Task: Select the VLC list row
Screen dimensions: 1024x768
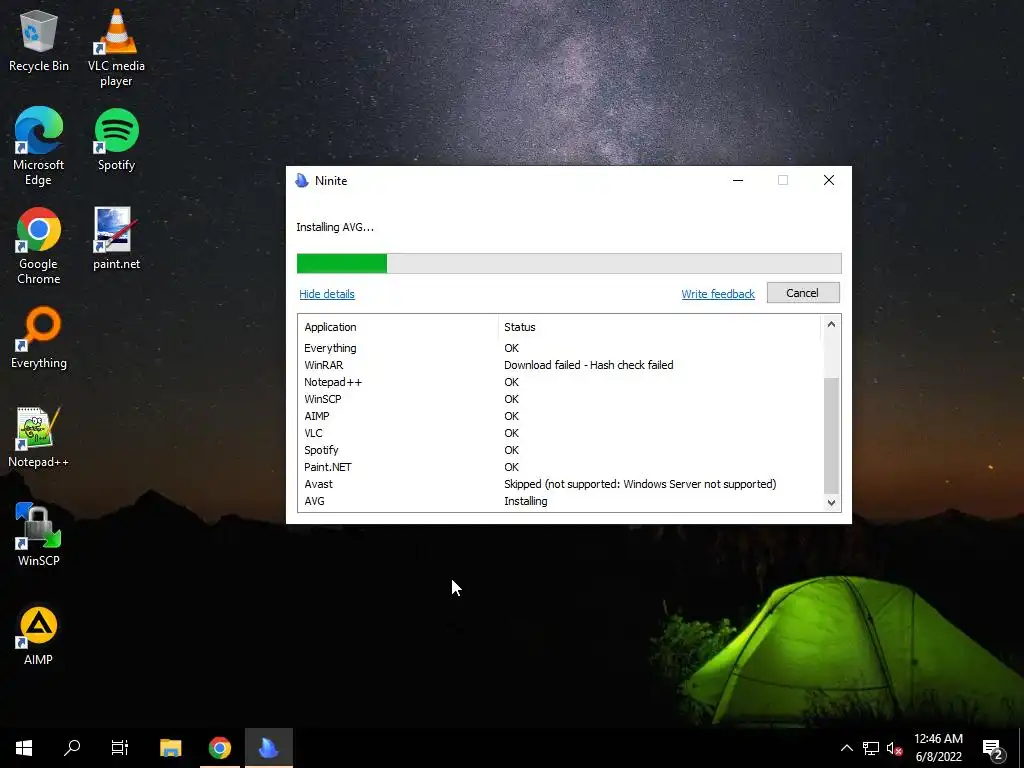Action: coord(560,433)
